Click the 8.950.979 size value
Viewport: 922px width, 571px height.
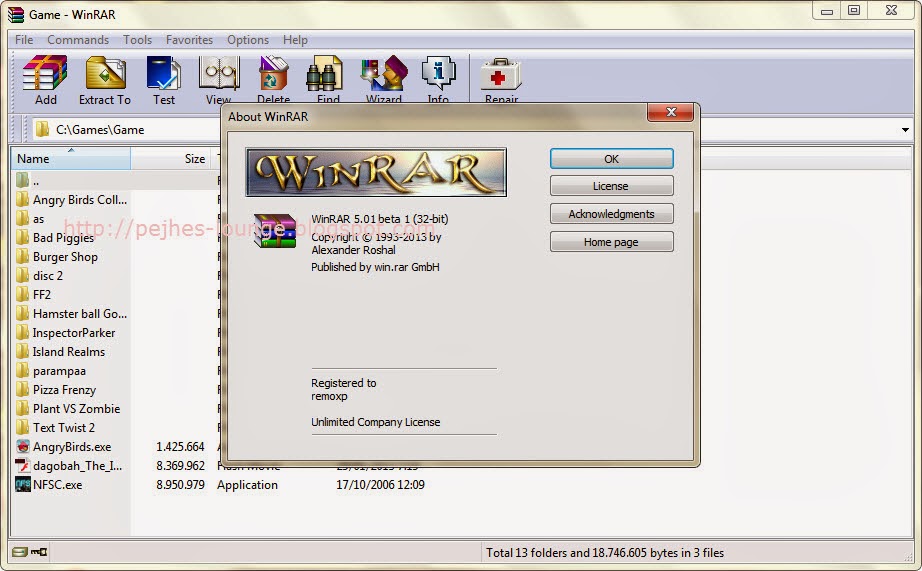tap(181, 485)
